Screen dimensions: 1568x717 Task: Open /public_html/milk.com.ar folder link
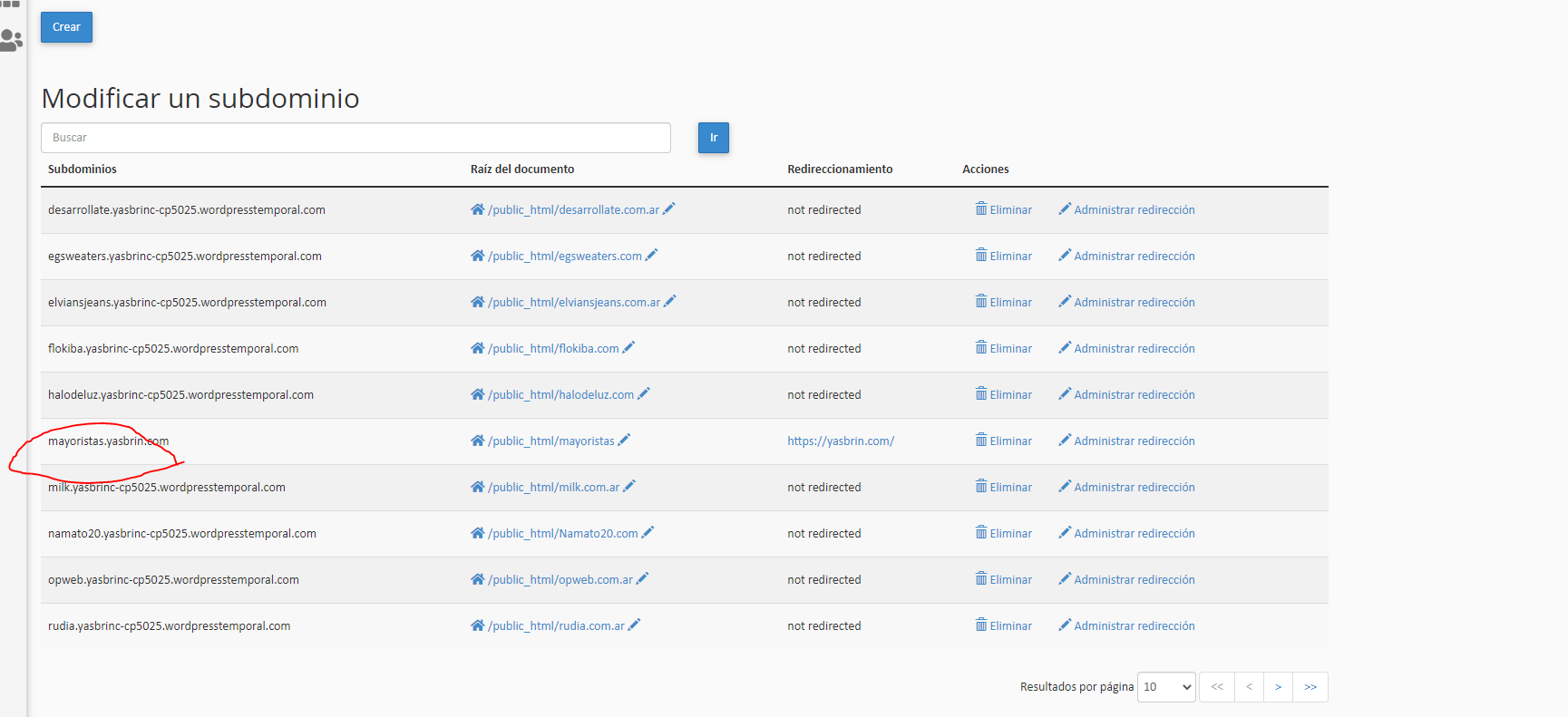click(x=554, y=488)
